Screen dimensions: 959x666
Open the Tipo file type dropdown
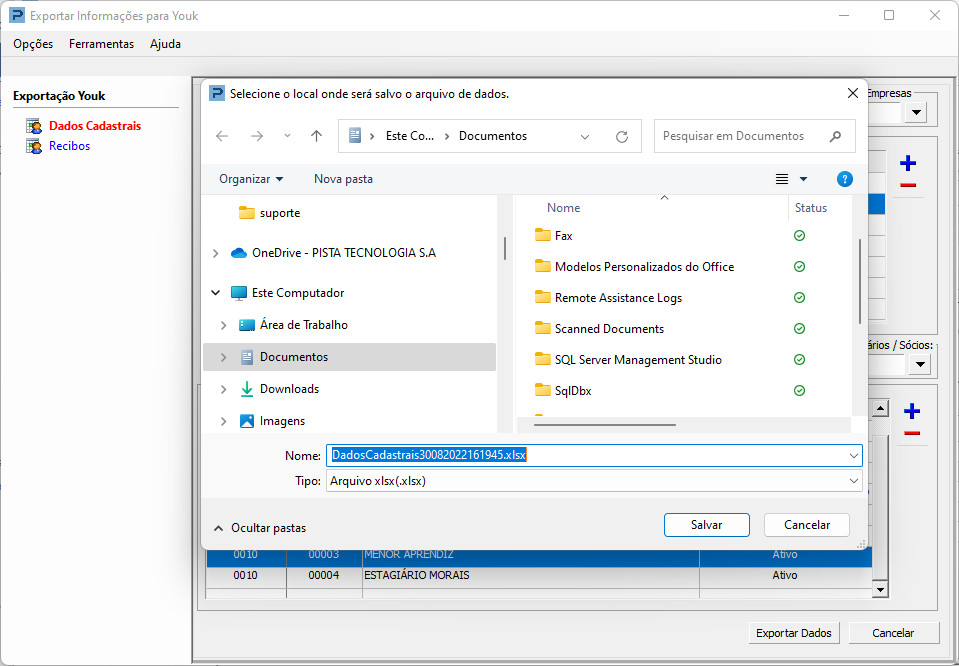click(x=853, y=481)
